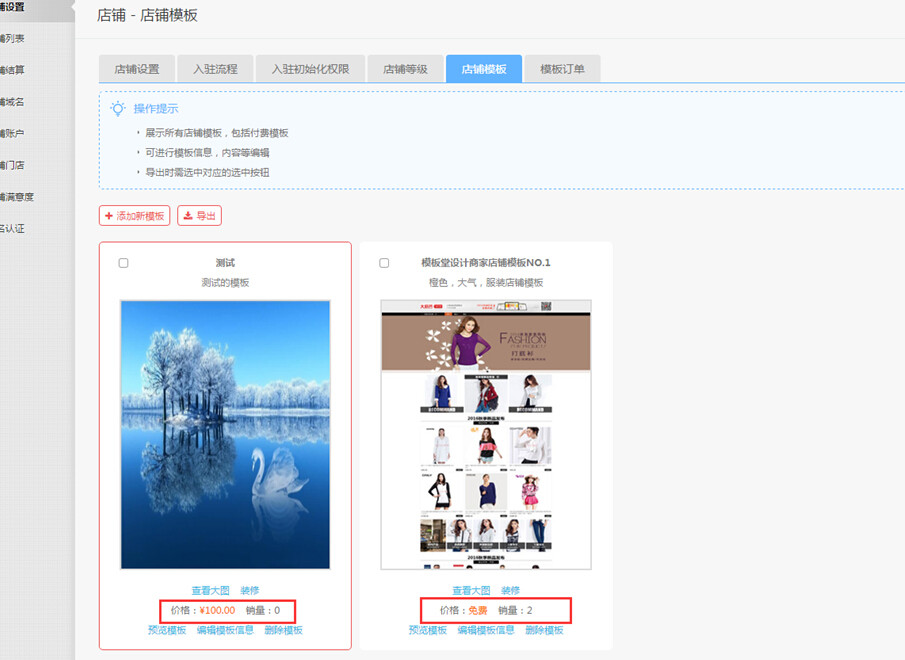Switch to the 入驻流程 tab
Viewport: 905px width, 660px height.
click(x=215, y=69)
